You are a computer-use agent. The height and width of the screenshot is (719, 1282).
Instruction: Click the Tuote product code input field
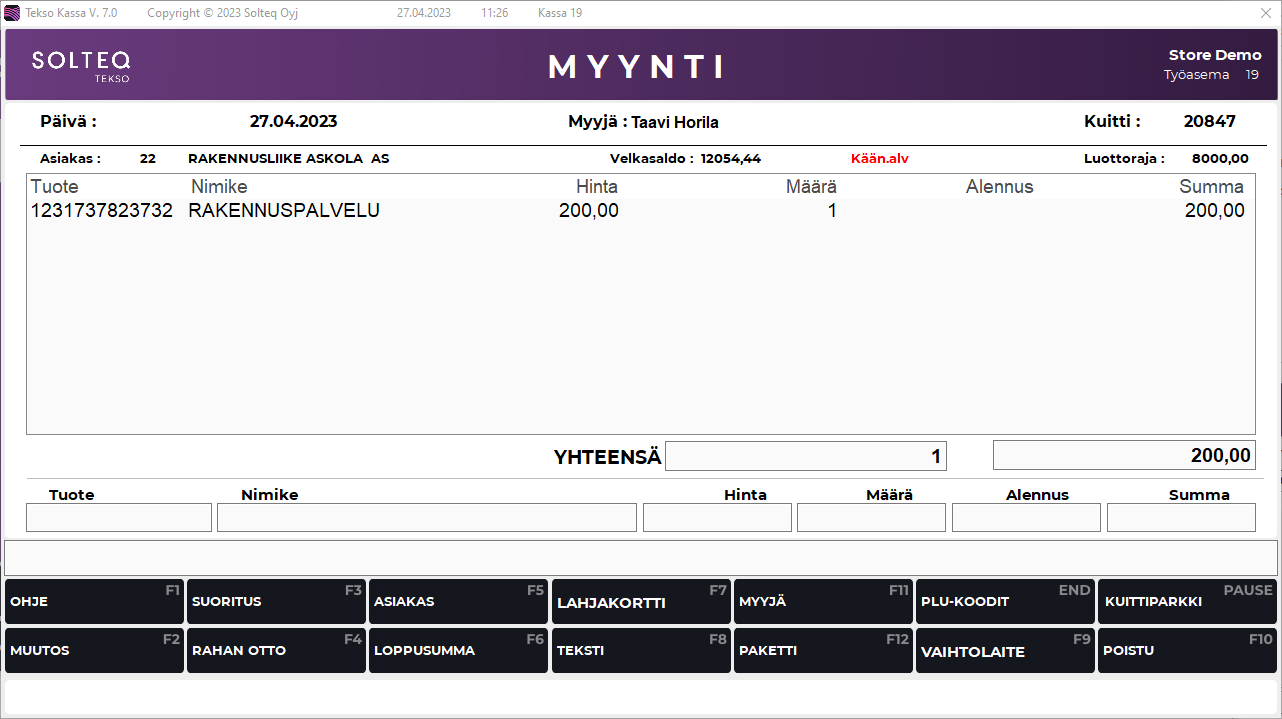(x=119, y=518)
